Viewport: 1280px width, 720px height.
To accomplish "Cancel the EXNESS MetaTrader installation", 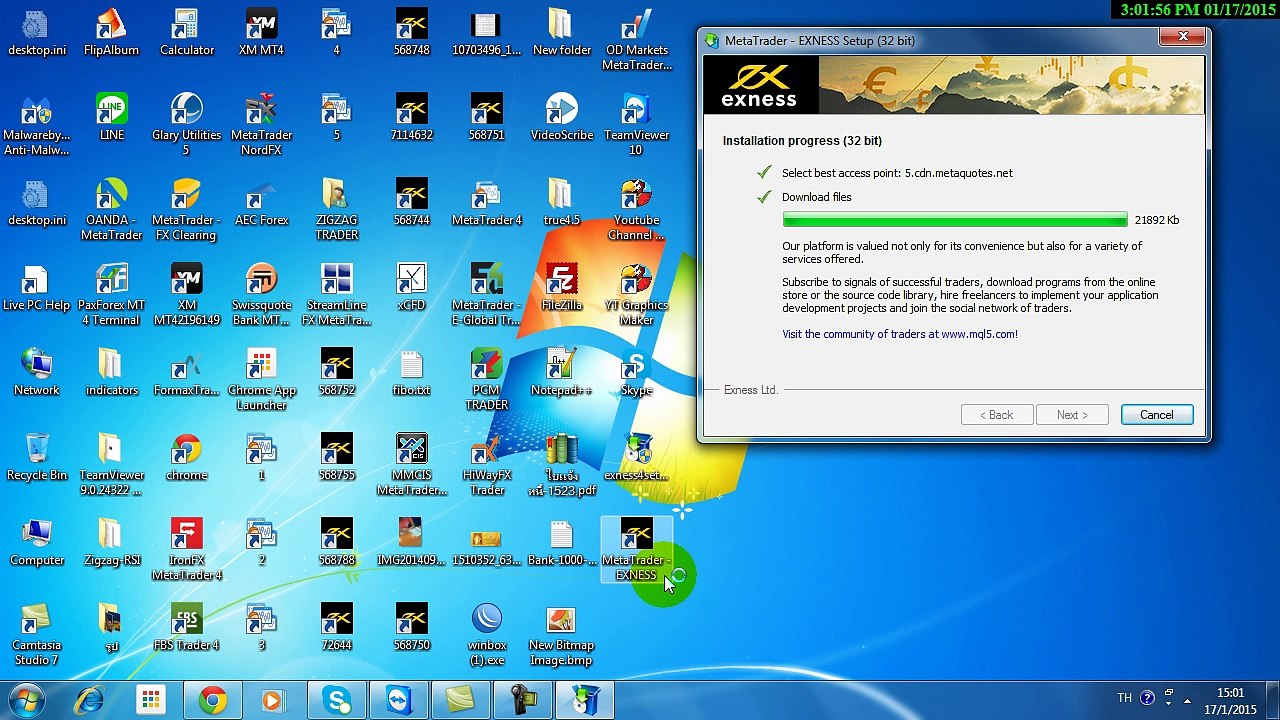I will (x=1157, y=415).
